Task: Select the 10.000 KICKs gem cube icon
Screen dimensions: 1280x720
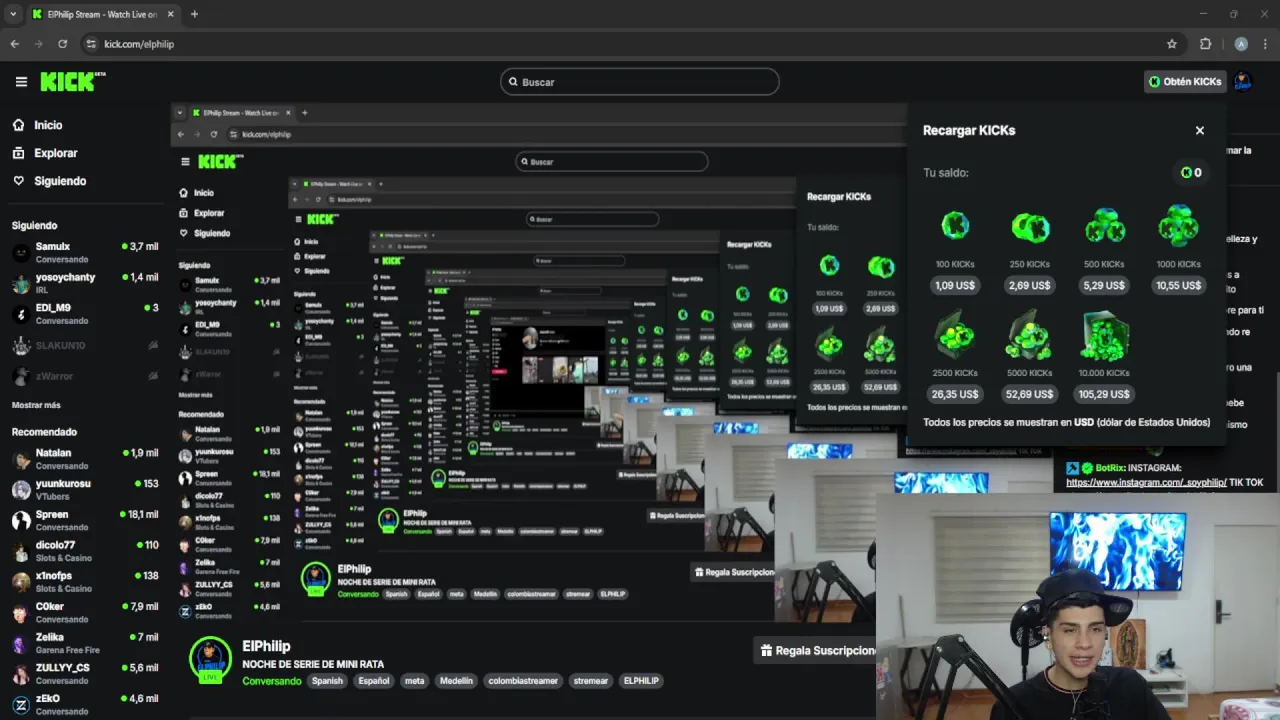Action: coord(1104,335)
